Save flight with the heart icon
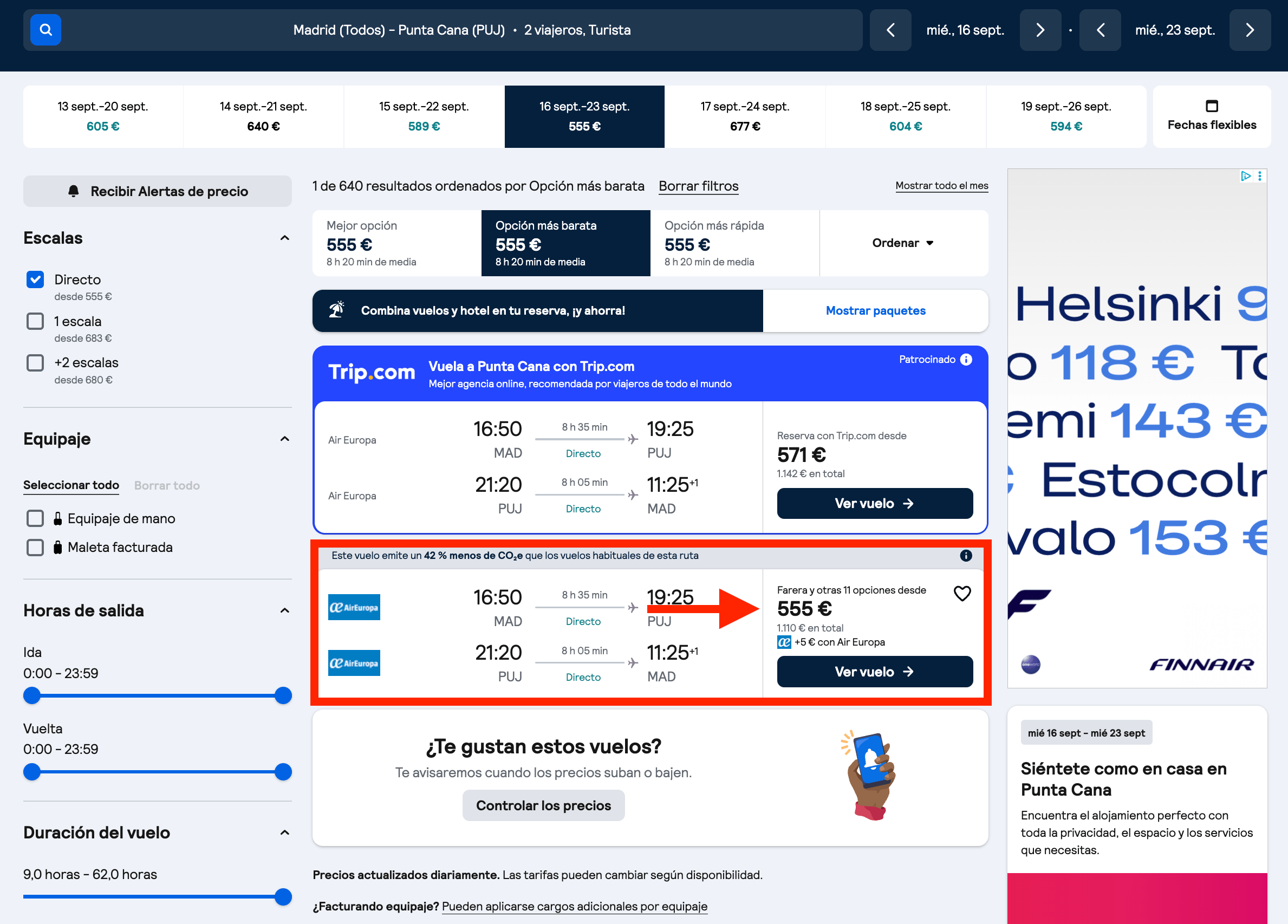The height and width of the screenshot is (924, 1288). click(x=962, y=594)
